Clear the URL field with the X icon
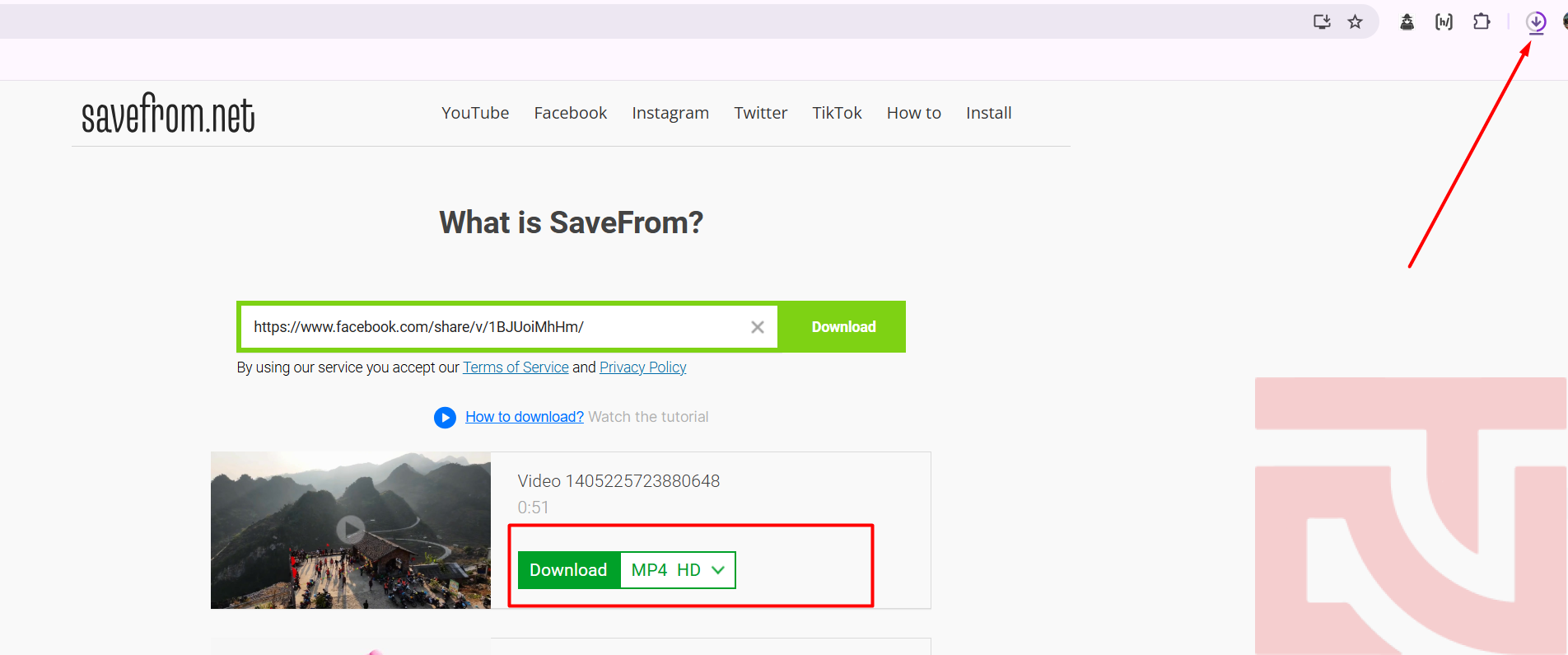The height and width of the screenshot is (655, 1568). [758, 327]
